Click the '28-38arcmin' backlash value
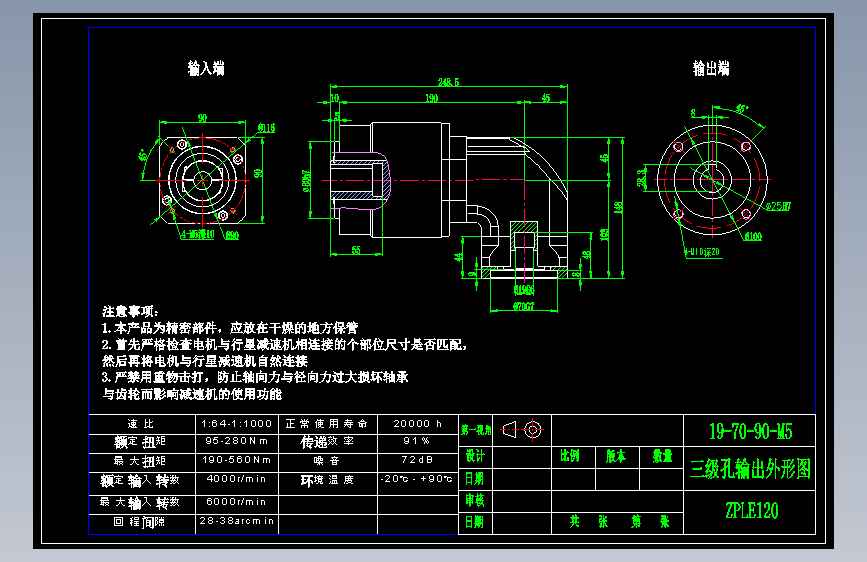This screenshot has width=867, height=562. pos(237,521)
